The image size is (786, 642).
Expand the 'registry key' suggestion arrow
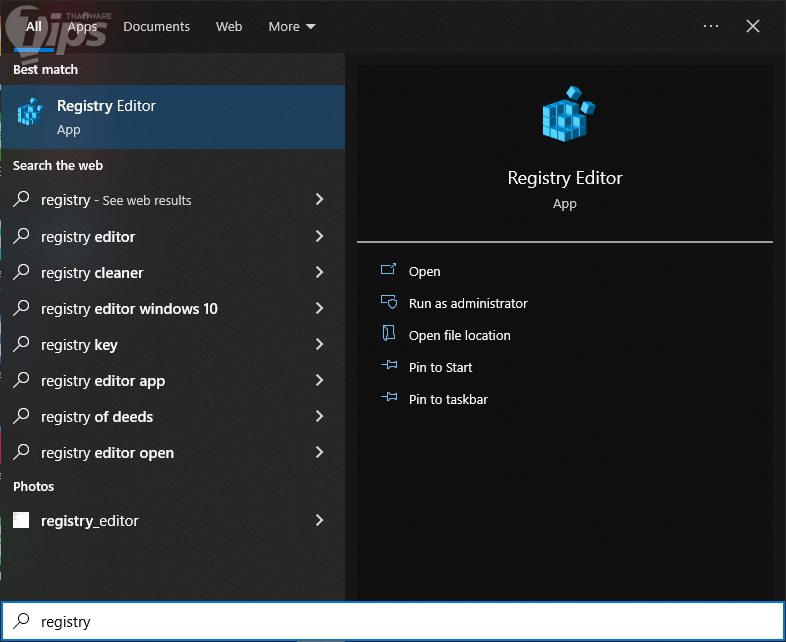319,344
